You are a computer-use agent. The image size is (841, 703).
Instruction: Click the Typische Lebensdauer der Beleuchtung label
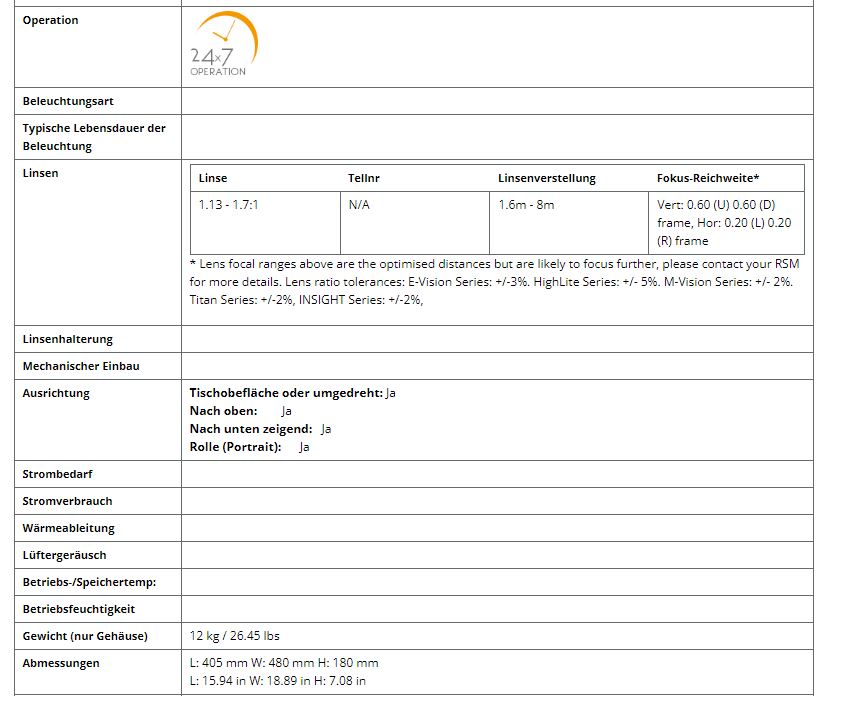(x=94, y=137)
